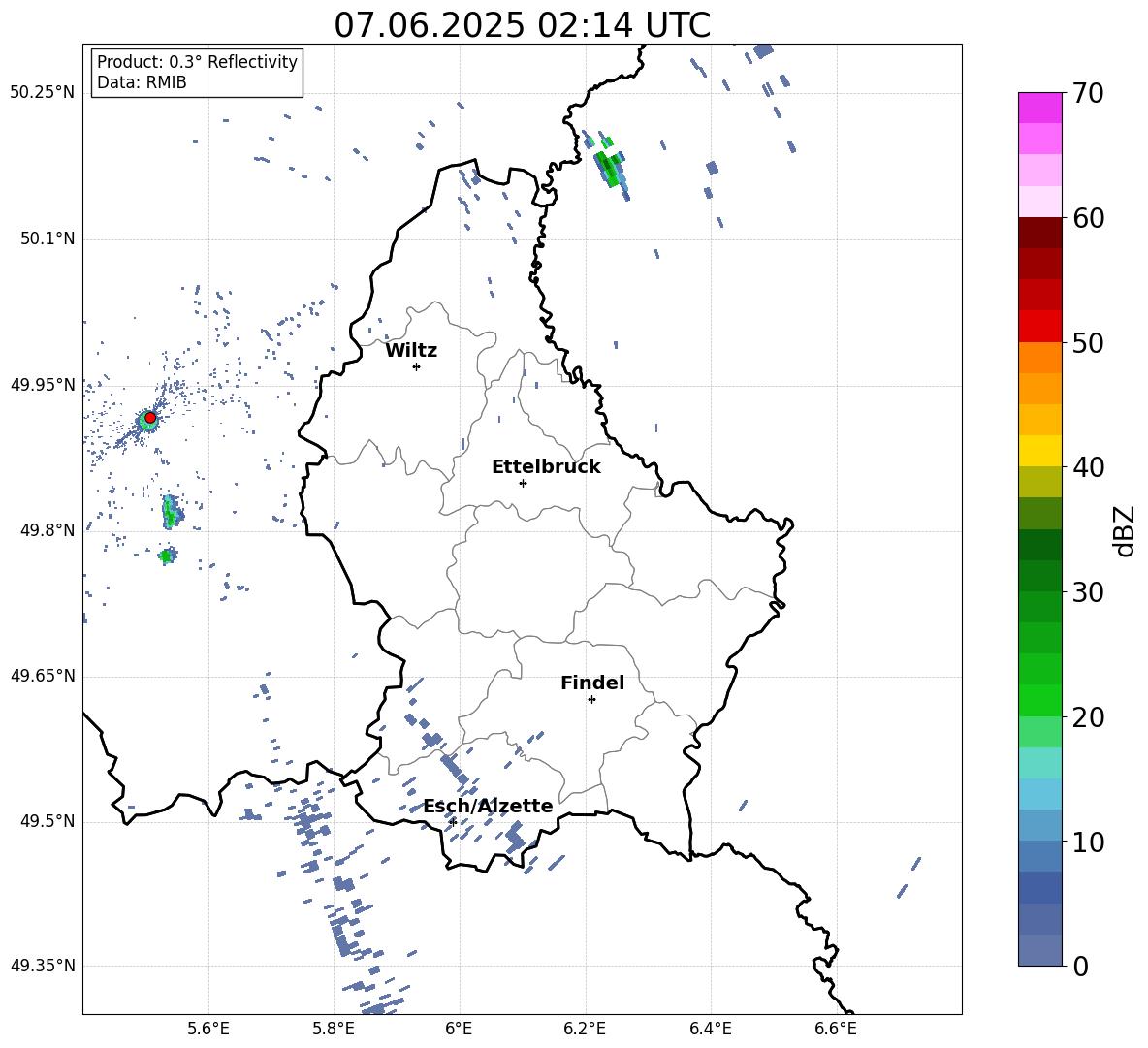Click the 49.95°N latitude label

[x=42, y=385]
